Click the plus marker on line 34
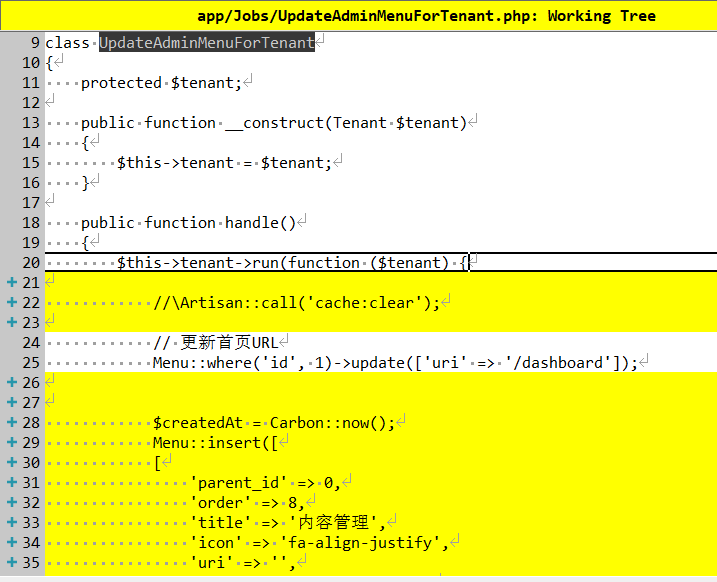The height and width of the screenshot is (582, 717). 12,542
